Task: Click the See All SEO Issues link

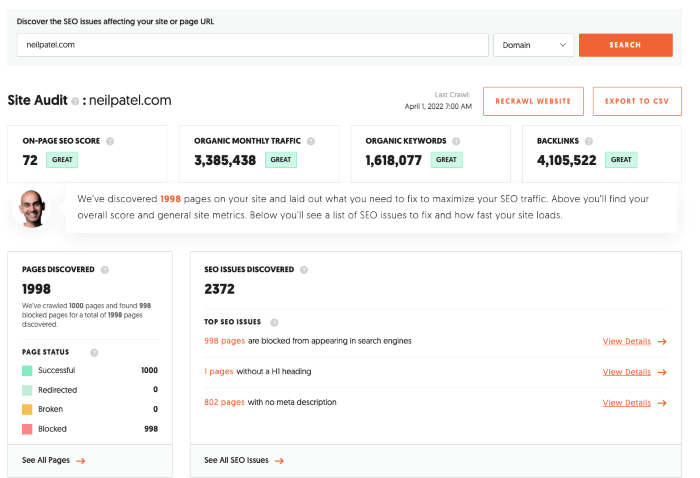Action: [236, 460]
